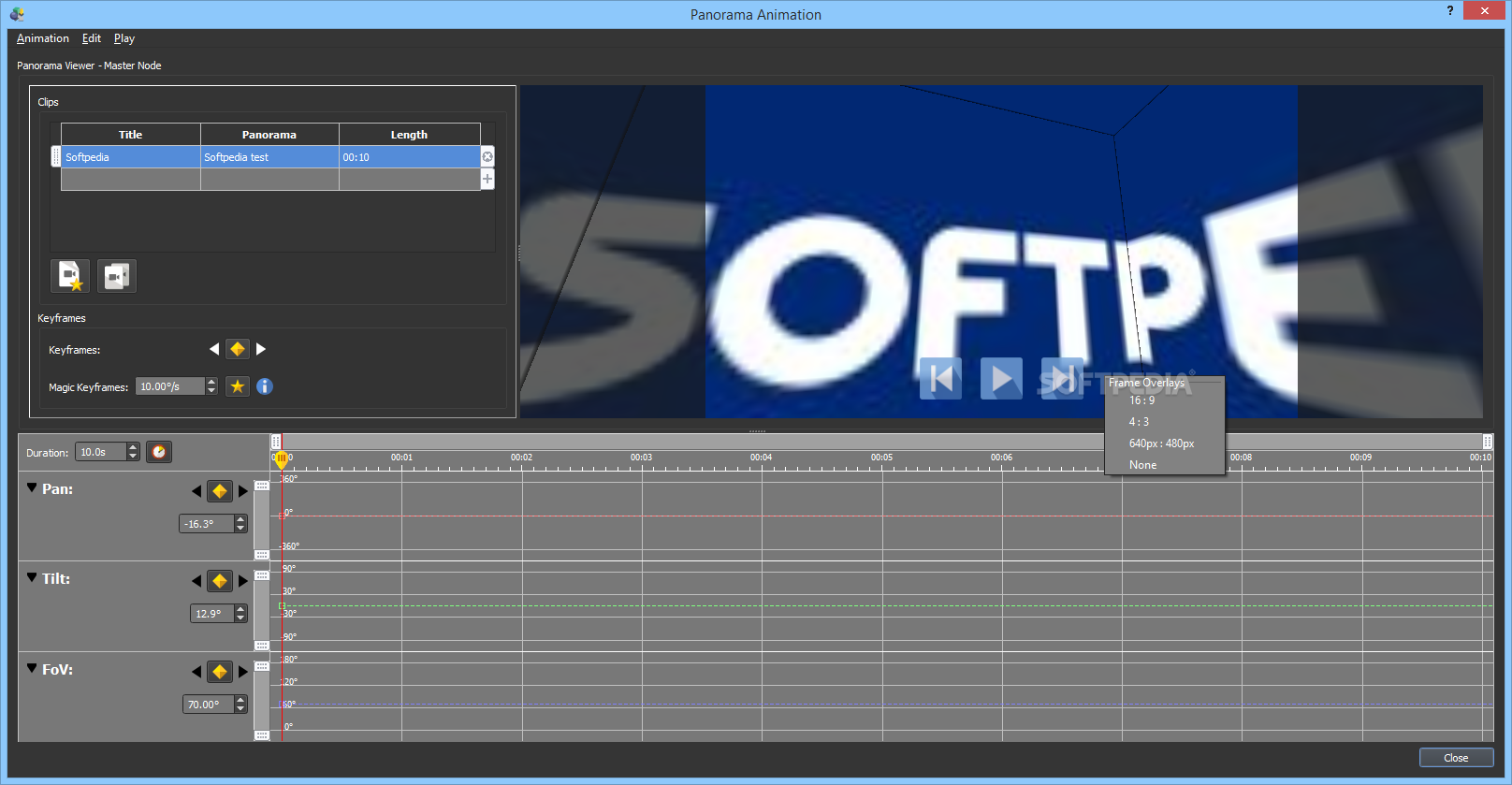Viewport: 1512px width, 785px height.
Task: Click the Title column header
Action: pyautogui.click(x=131, y=135)
